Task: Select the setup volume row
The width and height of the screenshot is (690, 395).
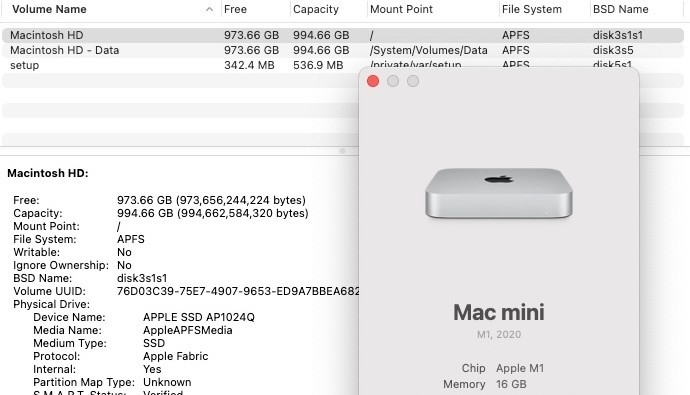Action: (x=180, y=65)
